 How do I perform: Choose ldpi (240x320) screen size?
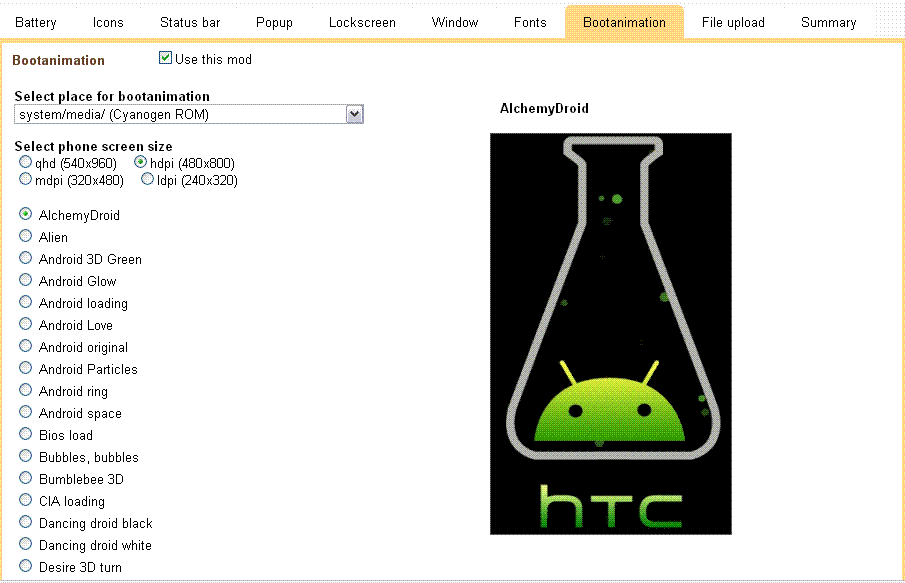point(147,179)
